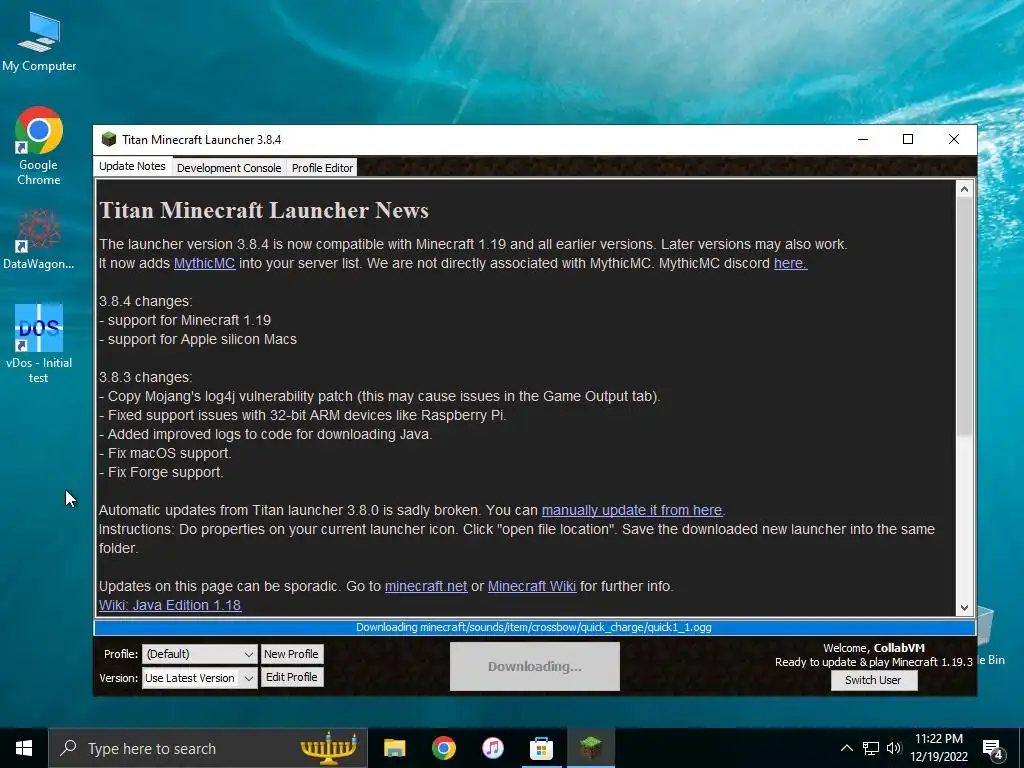The height and width of the screenshot is (768, 1024).
Task: Switch to the Development Console tab
Action: (229, 168)
